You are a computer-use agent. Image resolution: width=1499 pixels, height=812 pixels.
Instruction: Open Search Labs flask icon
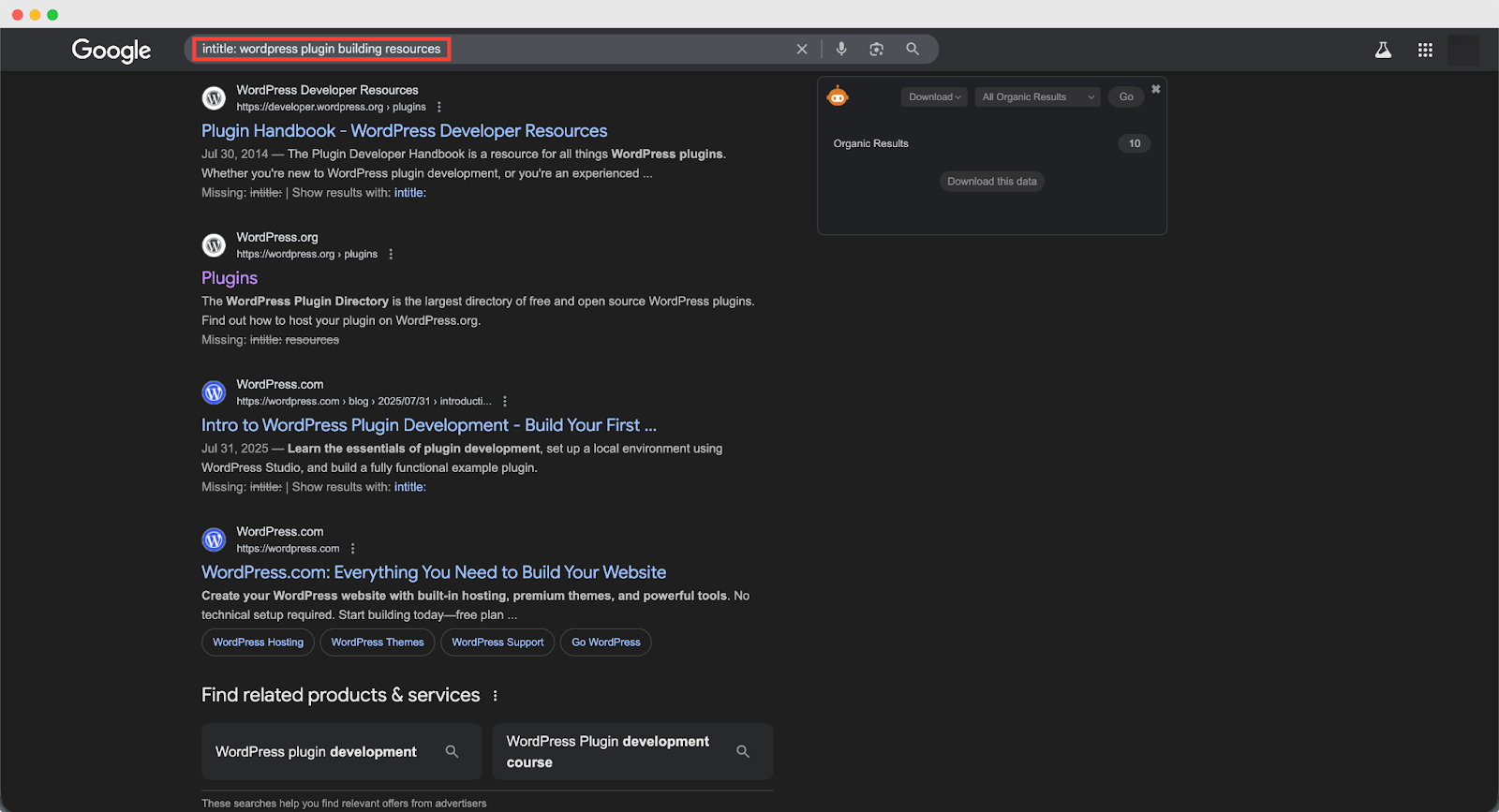(x=1383, y=51)
